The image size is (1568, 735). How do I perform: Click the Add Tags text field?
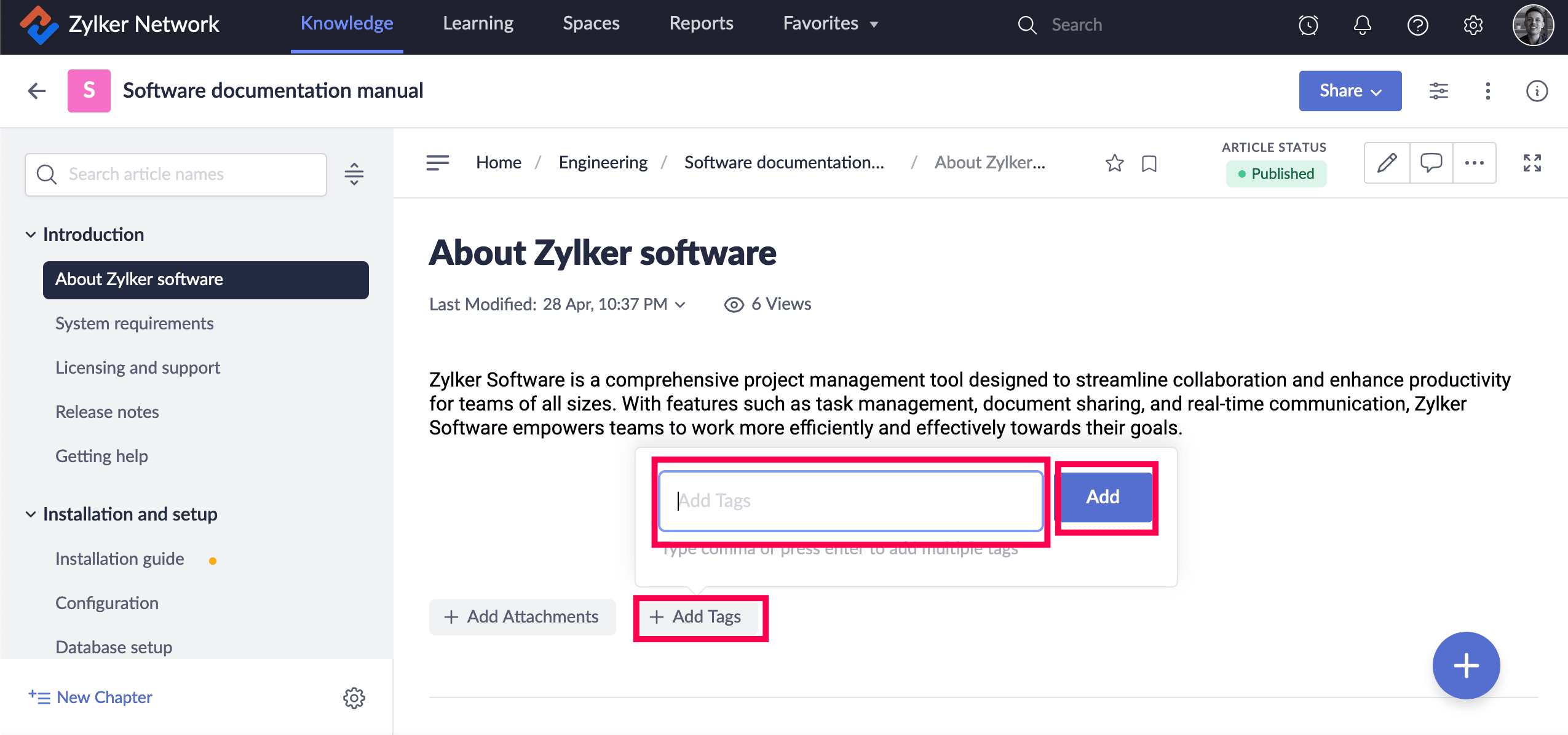[x=850, y=501]
